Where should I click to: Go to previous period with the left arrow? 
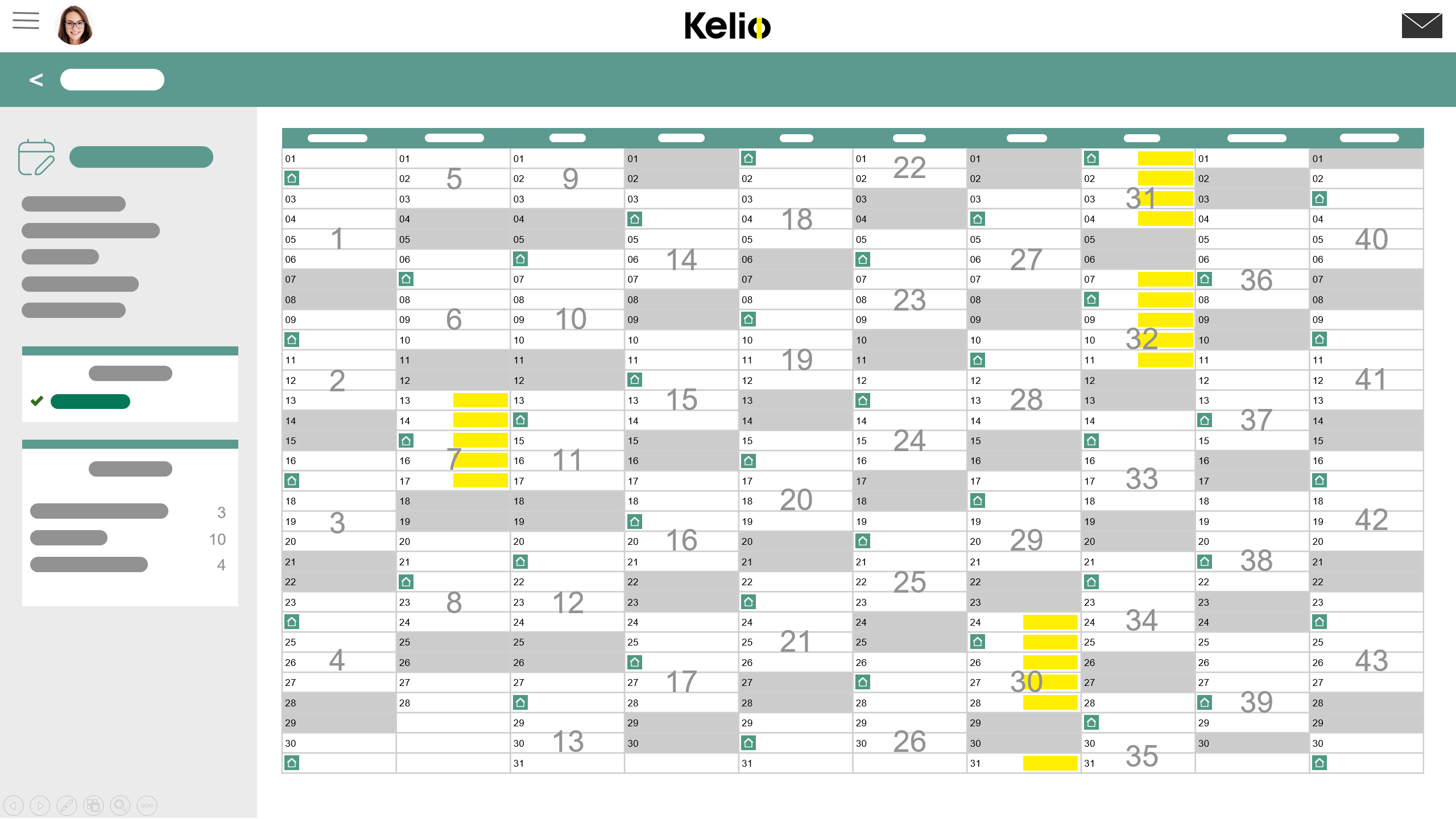pos(13,805)
